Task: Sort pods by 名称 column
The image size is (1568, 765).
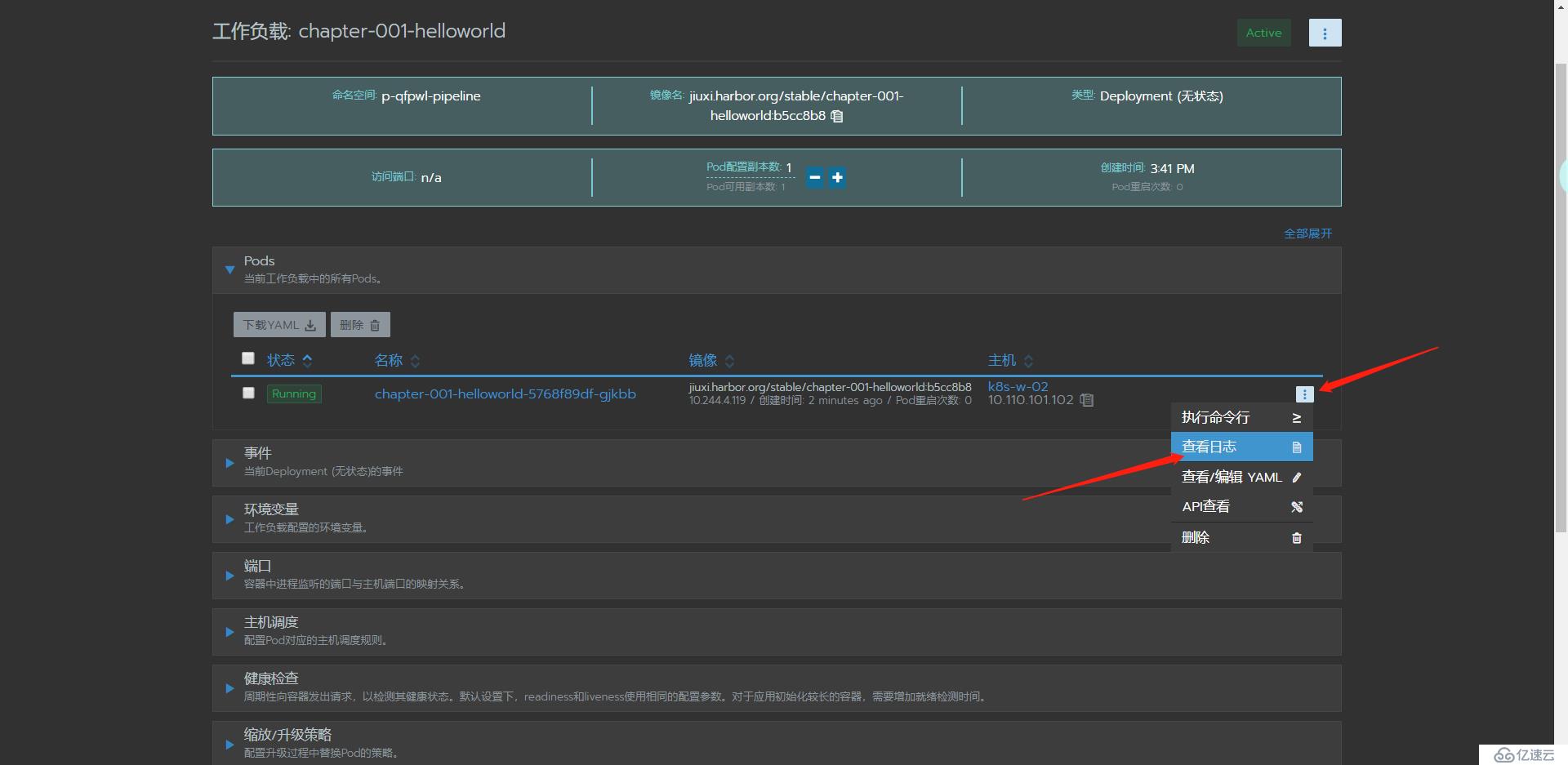Action: point(397,360)
